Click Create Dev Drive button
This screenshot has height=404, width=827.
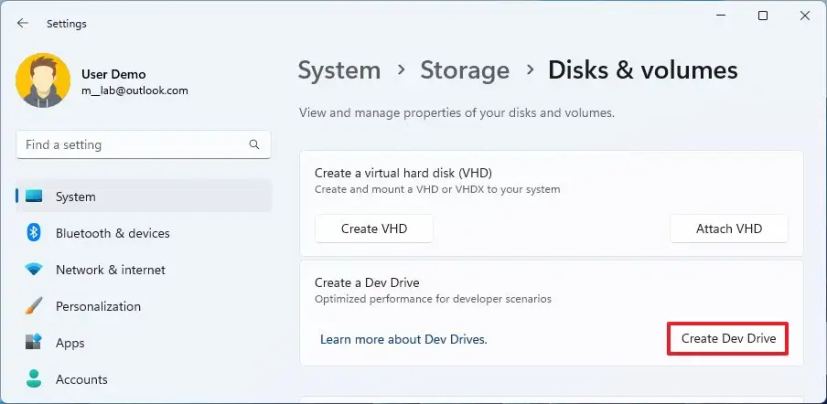pyautogui.click(x=728, y=339)
